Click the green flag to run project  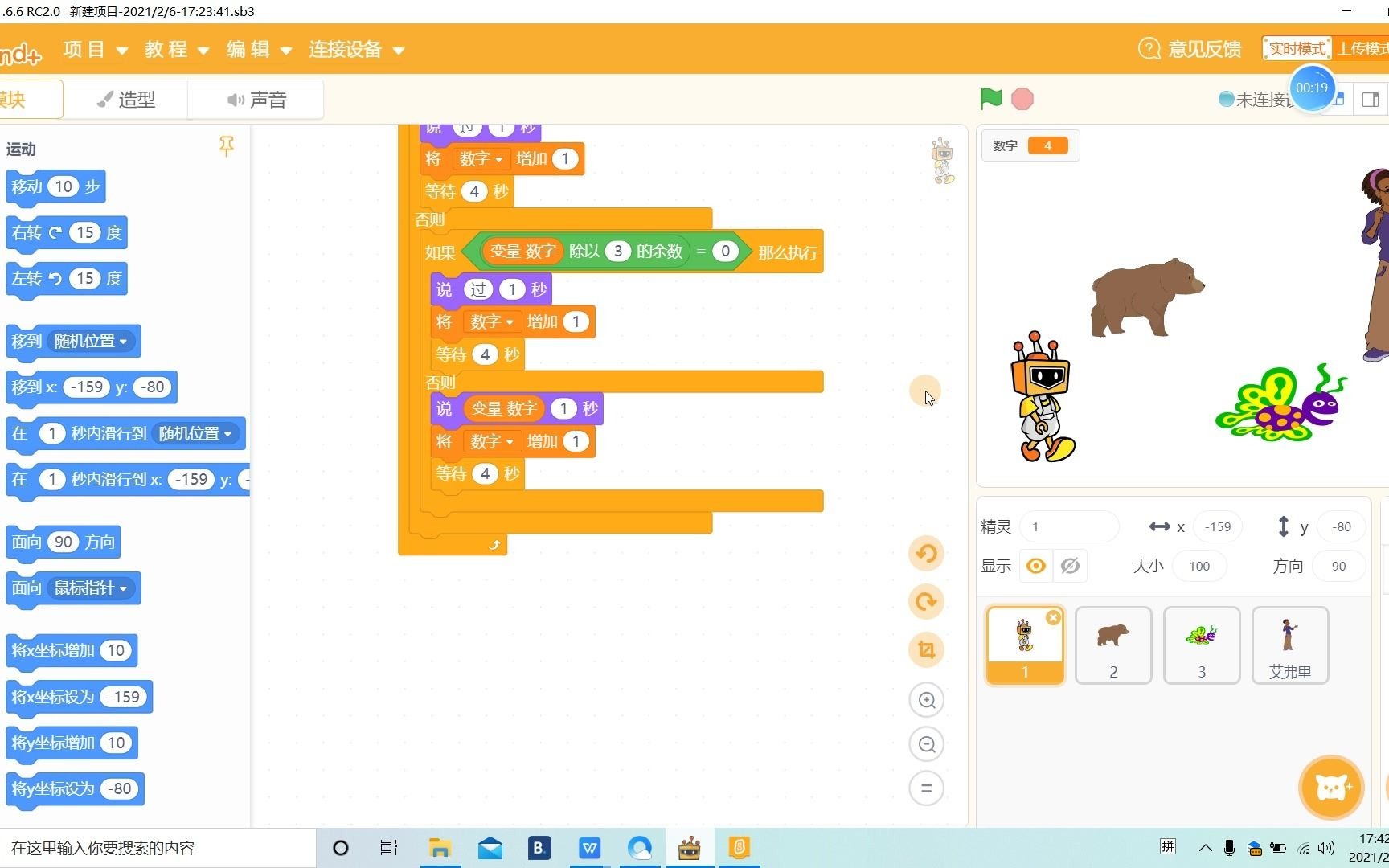[x=990, y=98]
